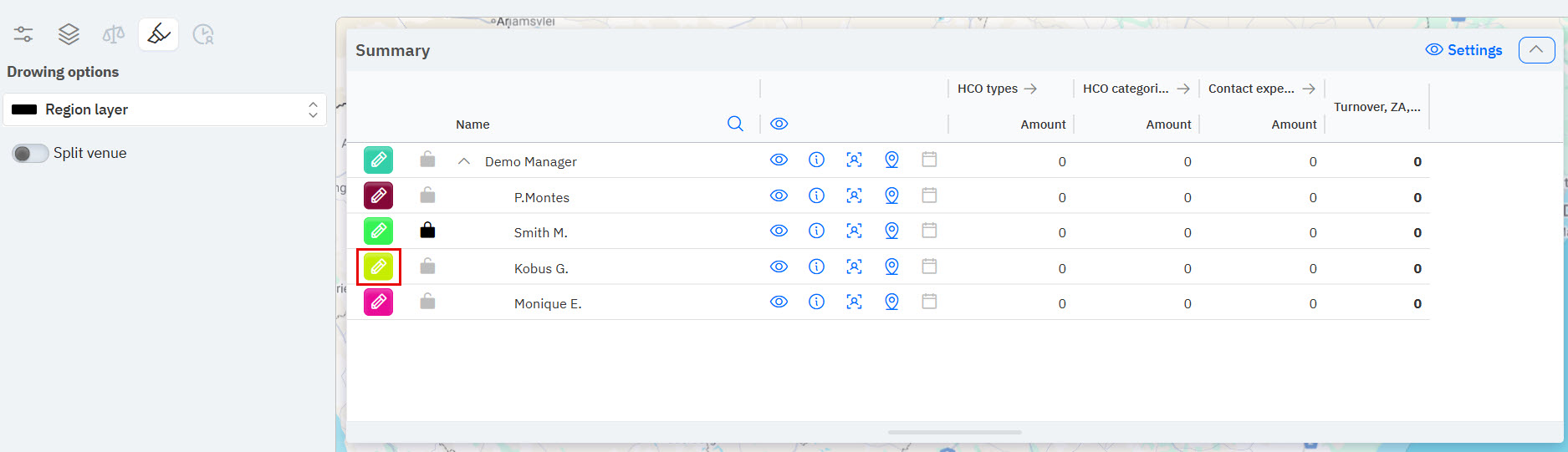
Task: Click the HCO types column arrow
Action: (1030, 89)
